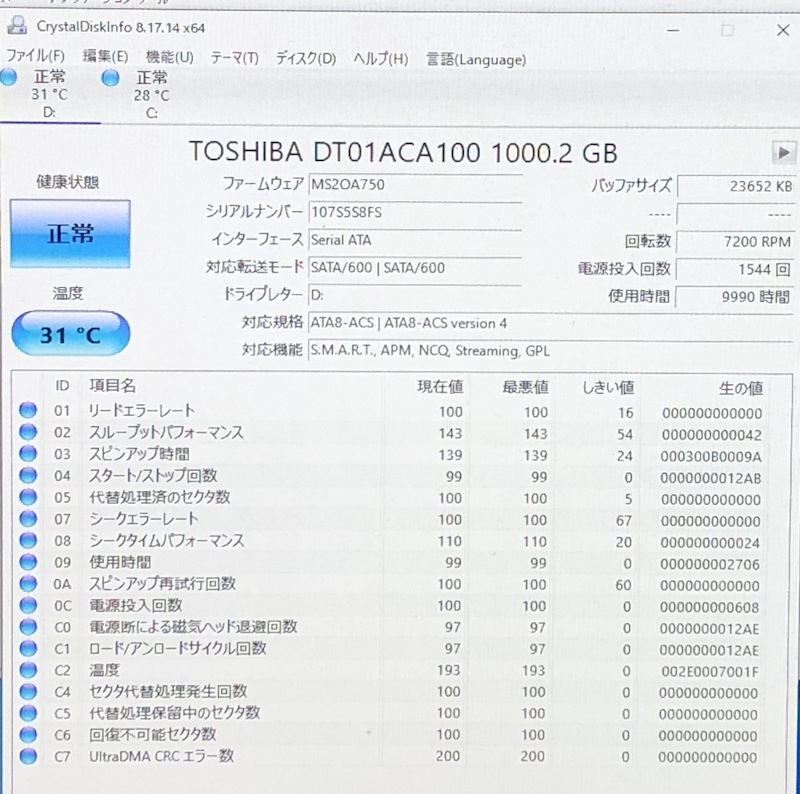Click the blue status dot beside 温度
The width and height of the screenshot is (800, 794).
point(28,670)
